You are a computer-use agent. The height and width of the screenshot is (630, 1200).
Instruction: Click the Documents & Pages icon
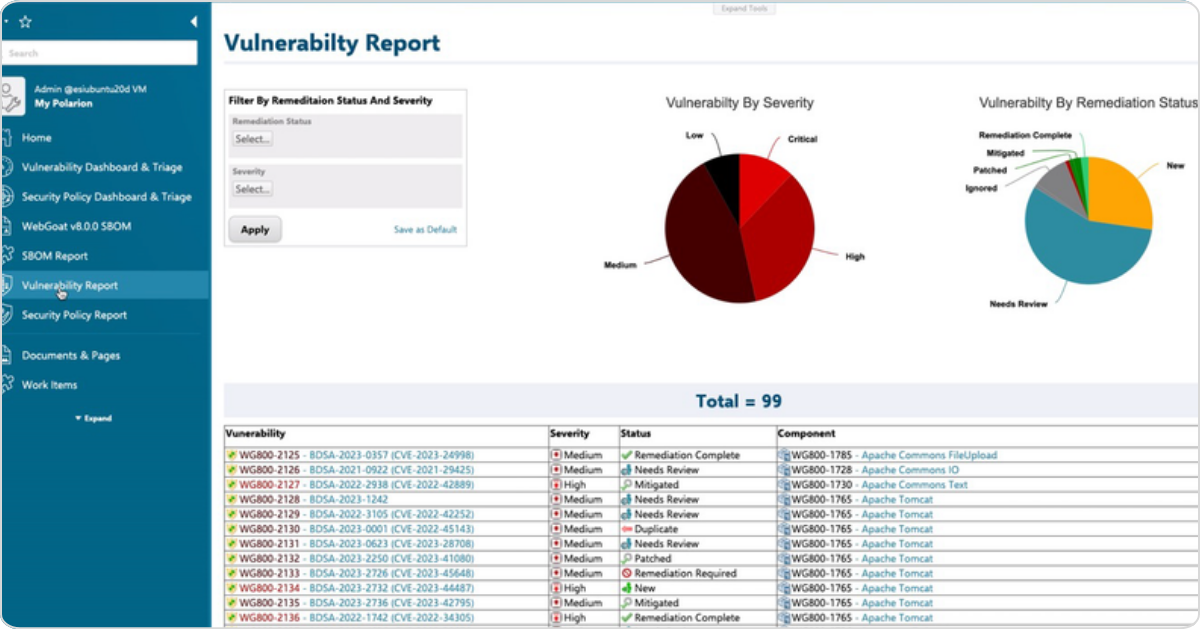pos(7,355)
